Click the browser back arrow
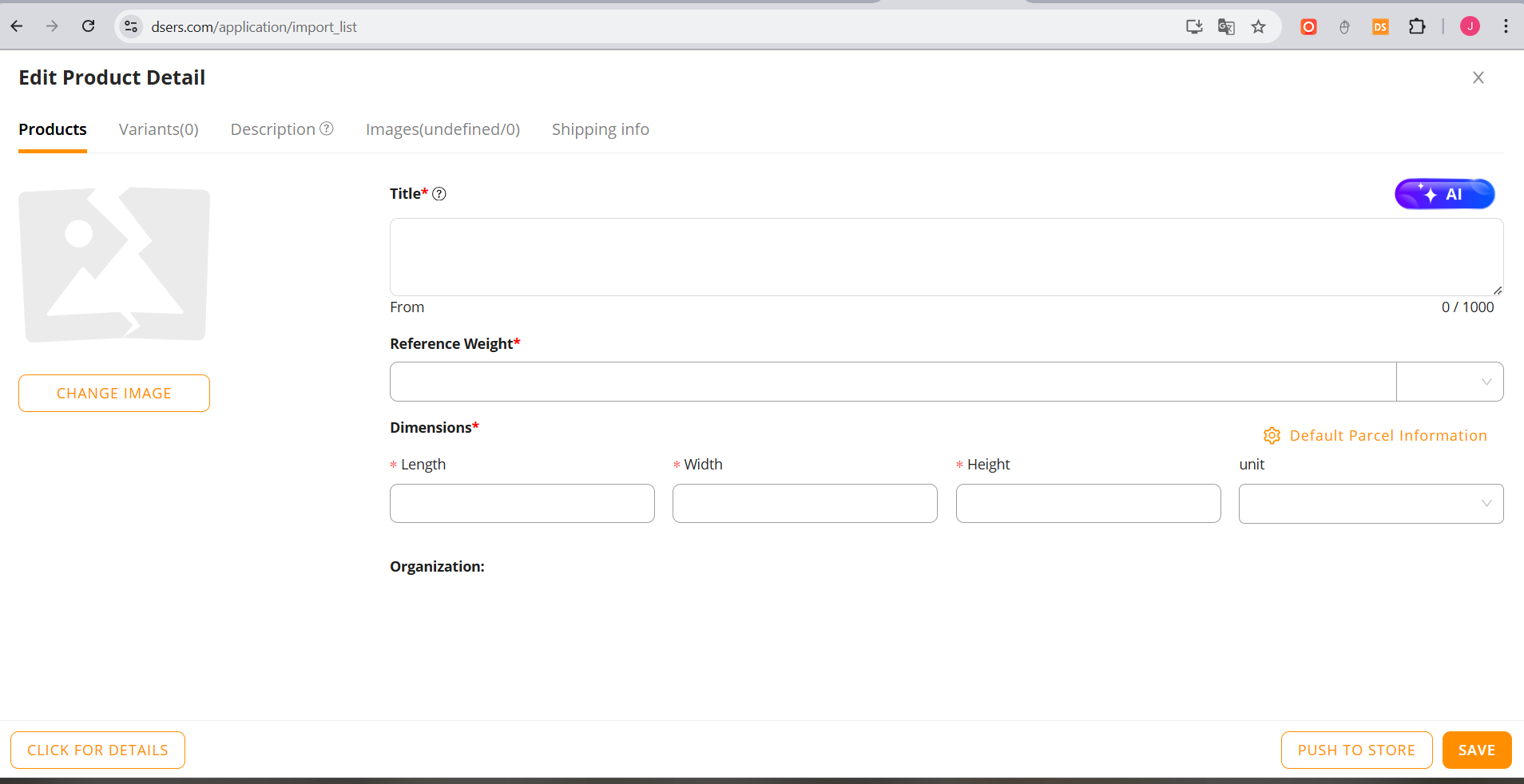 [17, 26]
